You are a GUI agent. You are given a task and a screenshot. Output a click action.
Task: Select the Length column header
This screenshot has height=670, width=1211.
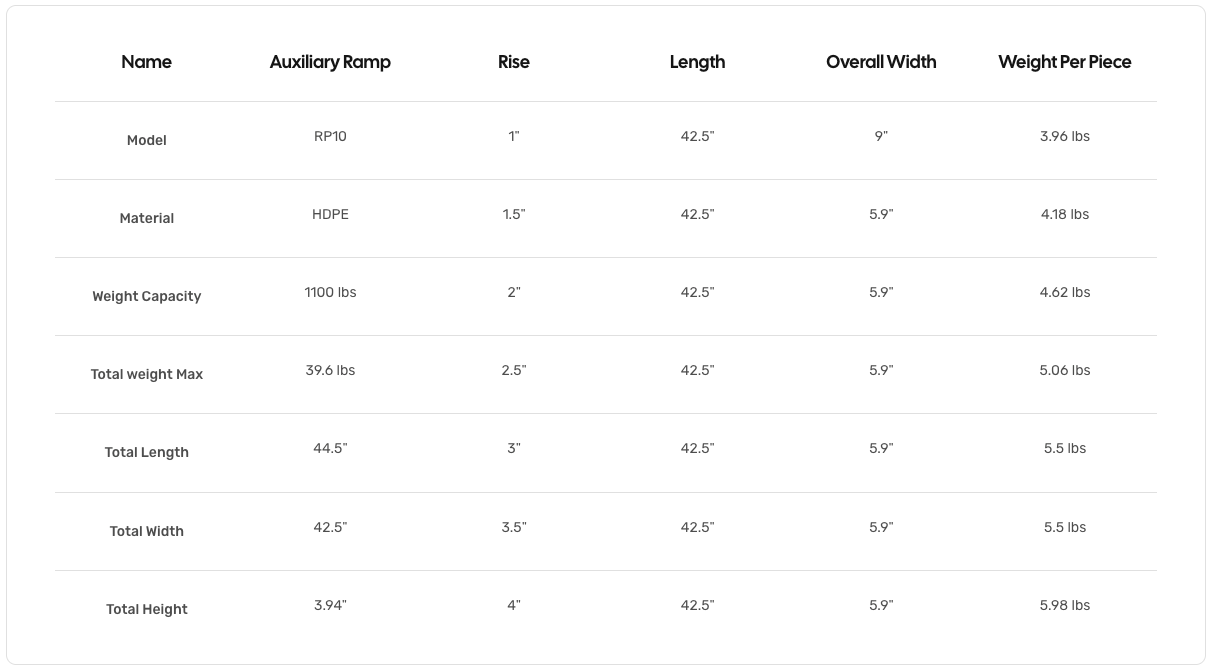coord(697,62)
